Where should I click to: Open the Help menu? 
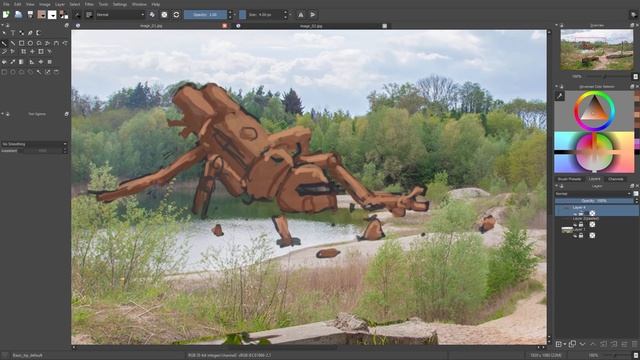156,4
